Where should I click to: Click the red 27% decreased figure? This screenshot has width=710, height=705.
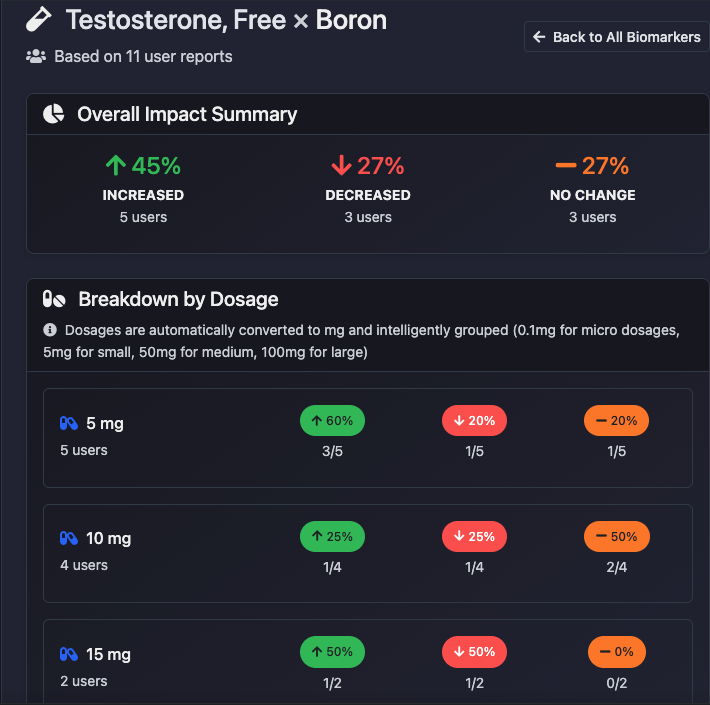[x=368, y=166]
